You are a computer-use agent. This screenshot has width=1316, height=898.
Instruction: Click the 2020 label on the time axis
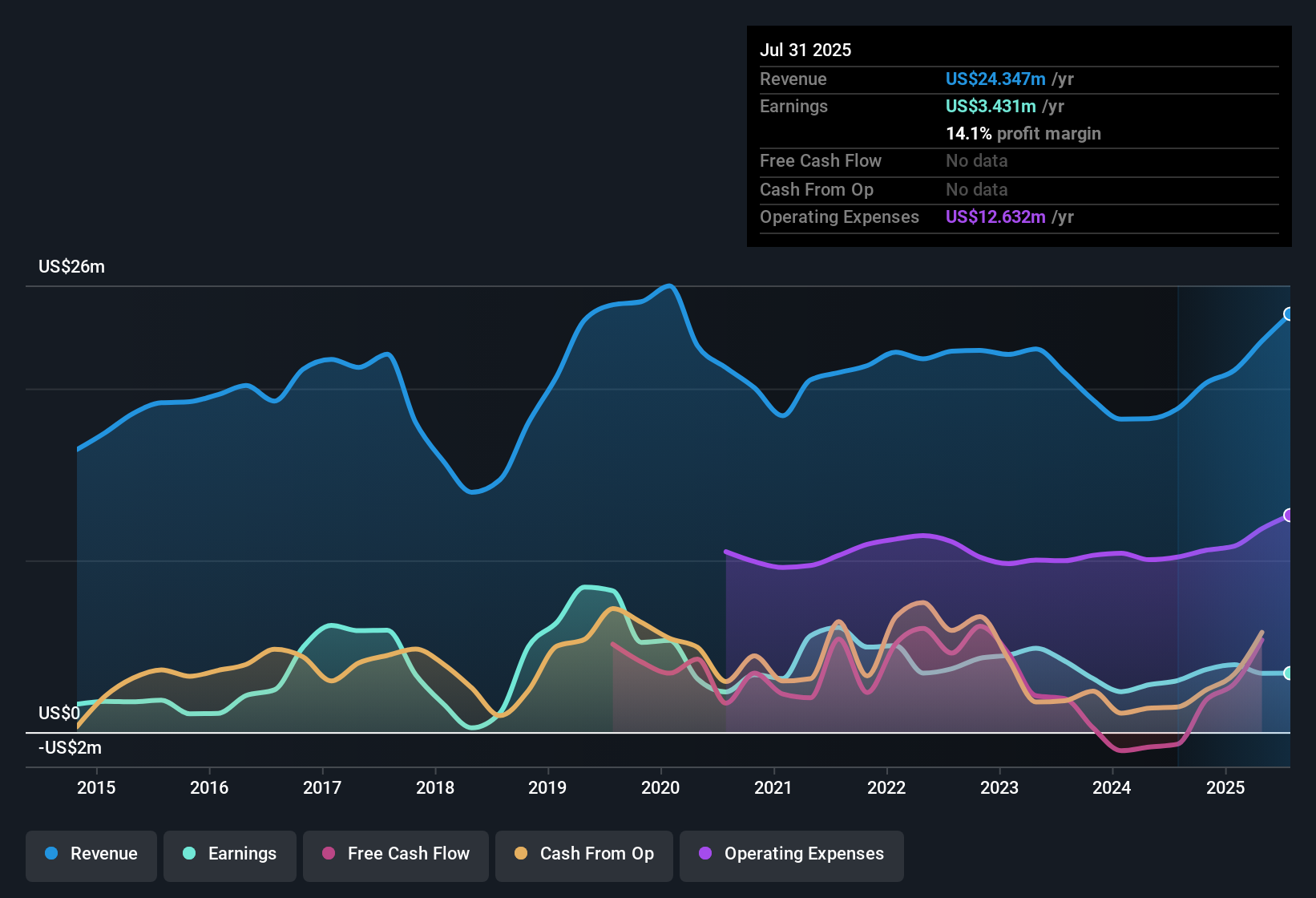pyautogui.click(x=660, y=788)
